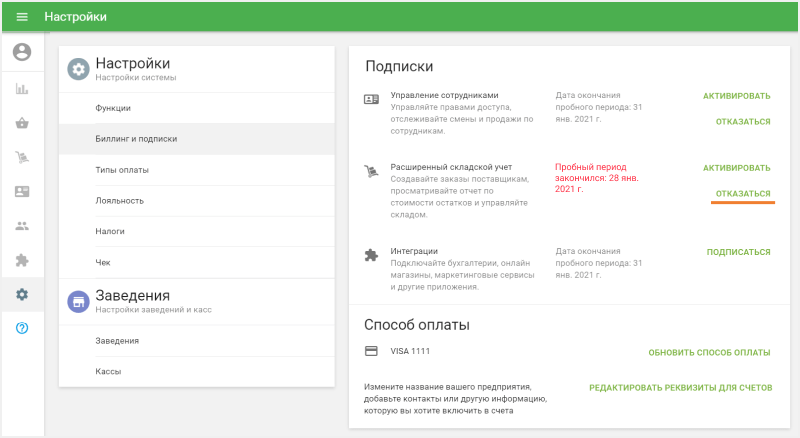Select the settings gear sidebar icon
800x438 pixels.
tap(22, 295)
